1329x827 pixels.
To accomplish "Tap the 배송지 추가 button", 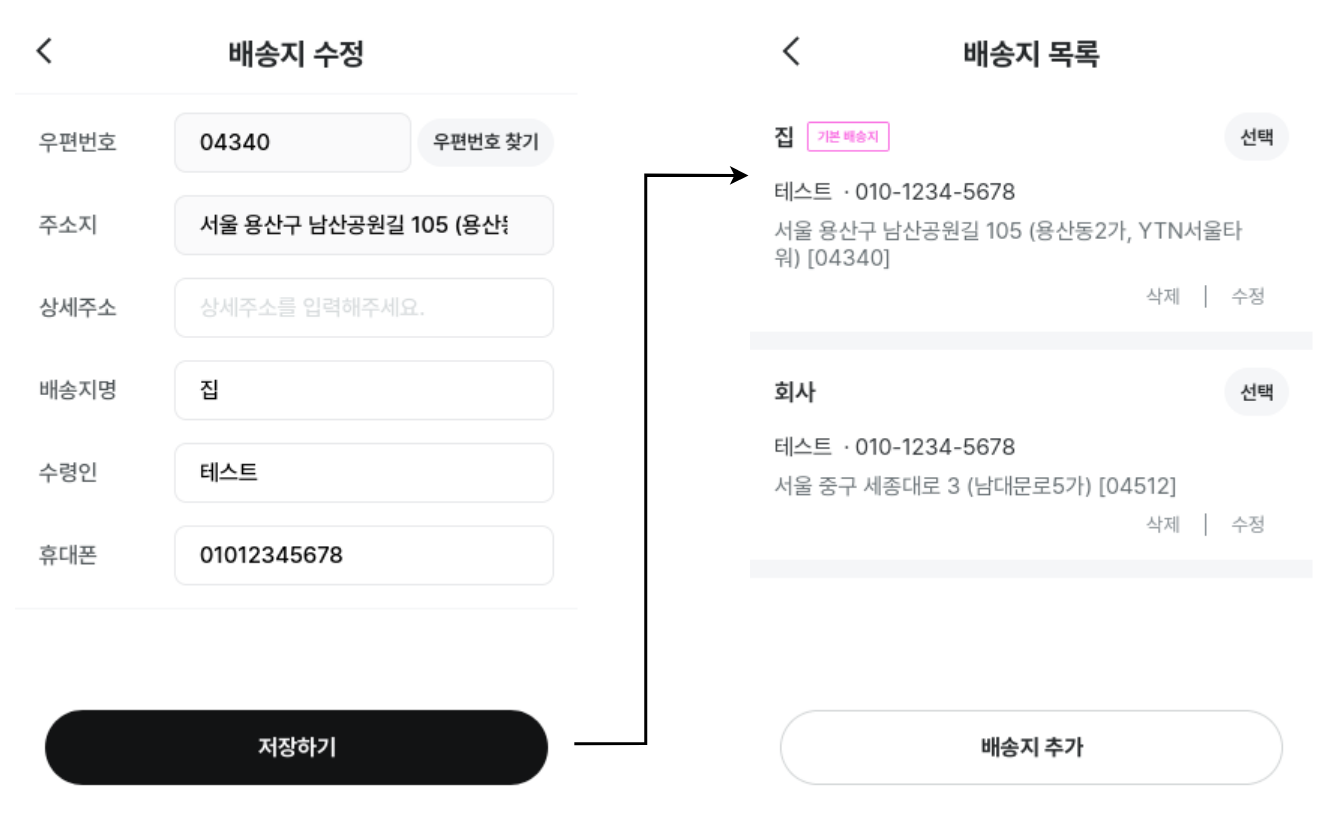I will point(1031,747).
